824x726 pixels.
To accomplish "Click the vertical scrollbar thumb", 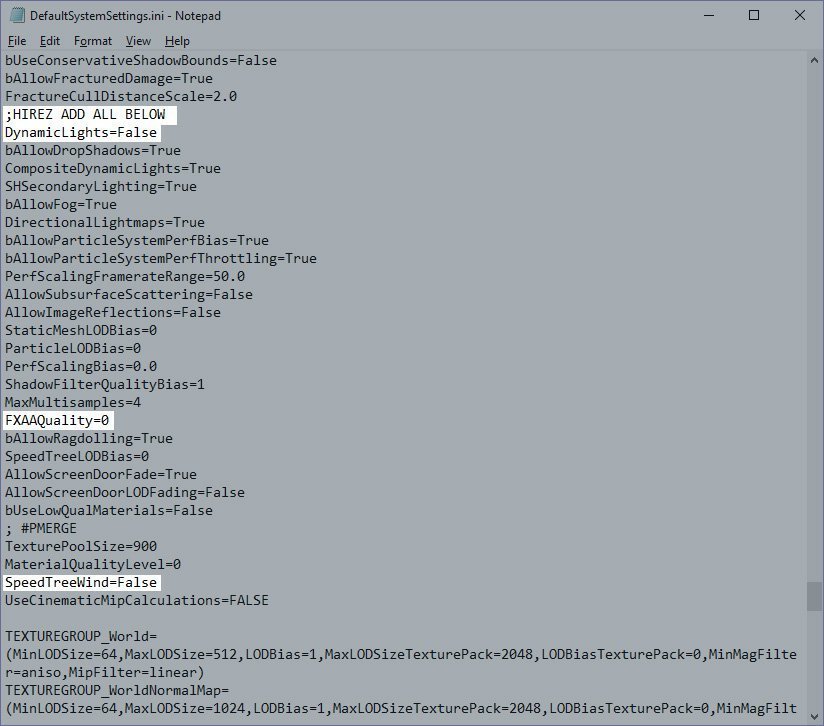I will coord(815,596).
